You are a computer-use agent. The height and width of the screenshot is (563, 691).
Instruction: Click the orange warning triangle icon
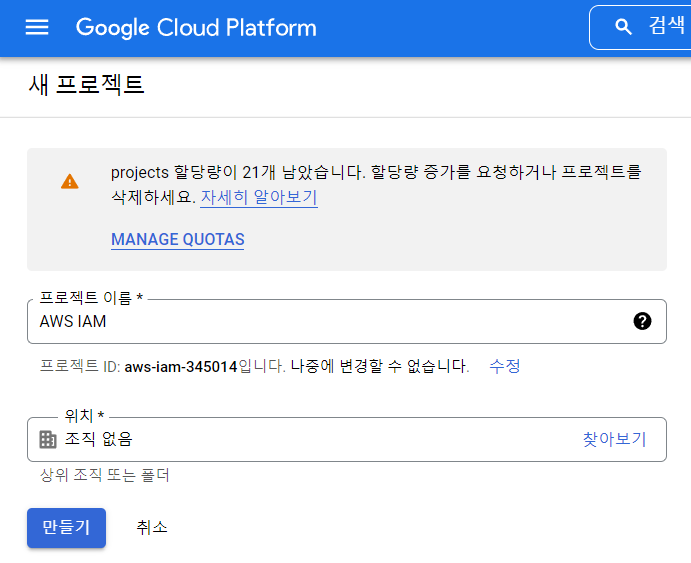pyautogui.click(x=70, y=181)
